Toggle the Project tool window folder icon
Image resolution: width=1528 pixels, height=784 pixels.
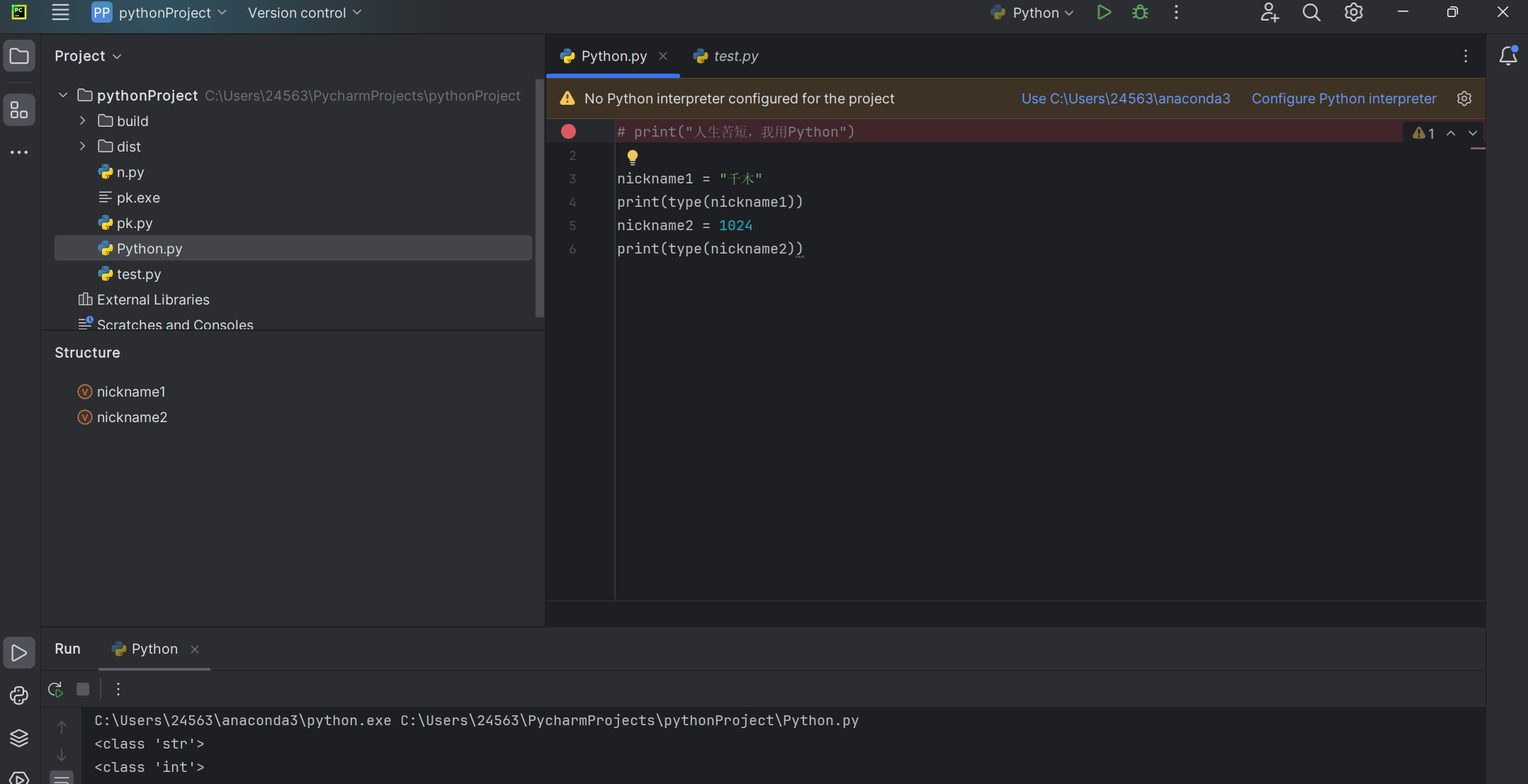coord(19,56)
